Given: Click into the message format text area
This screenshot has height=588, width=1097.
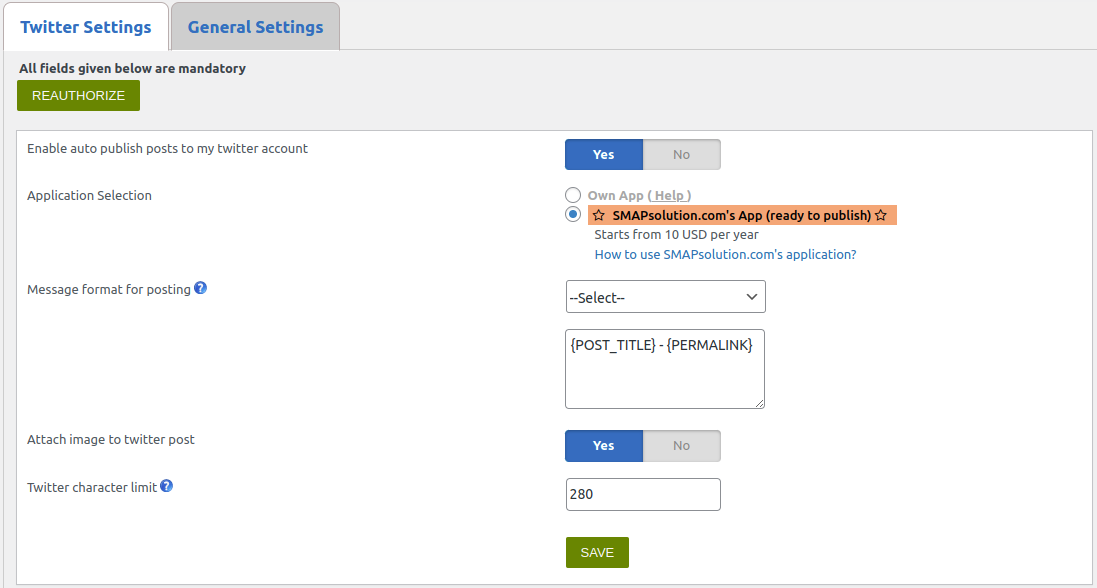Looking at the screenshot, I should point(665,369).
